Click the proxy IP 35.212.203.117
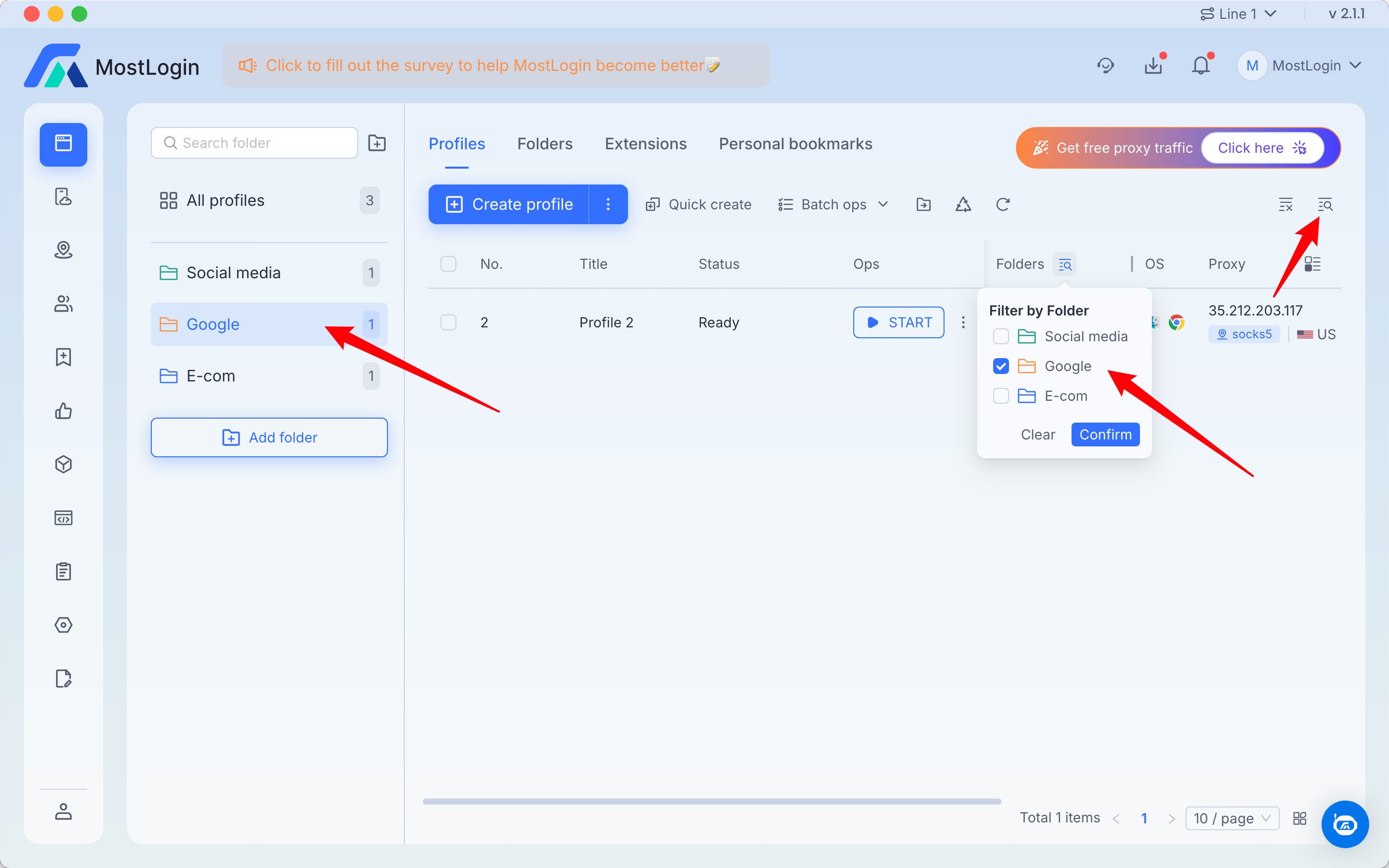This screenshot has width=1389, height=868. pos(1255,310)
